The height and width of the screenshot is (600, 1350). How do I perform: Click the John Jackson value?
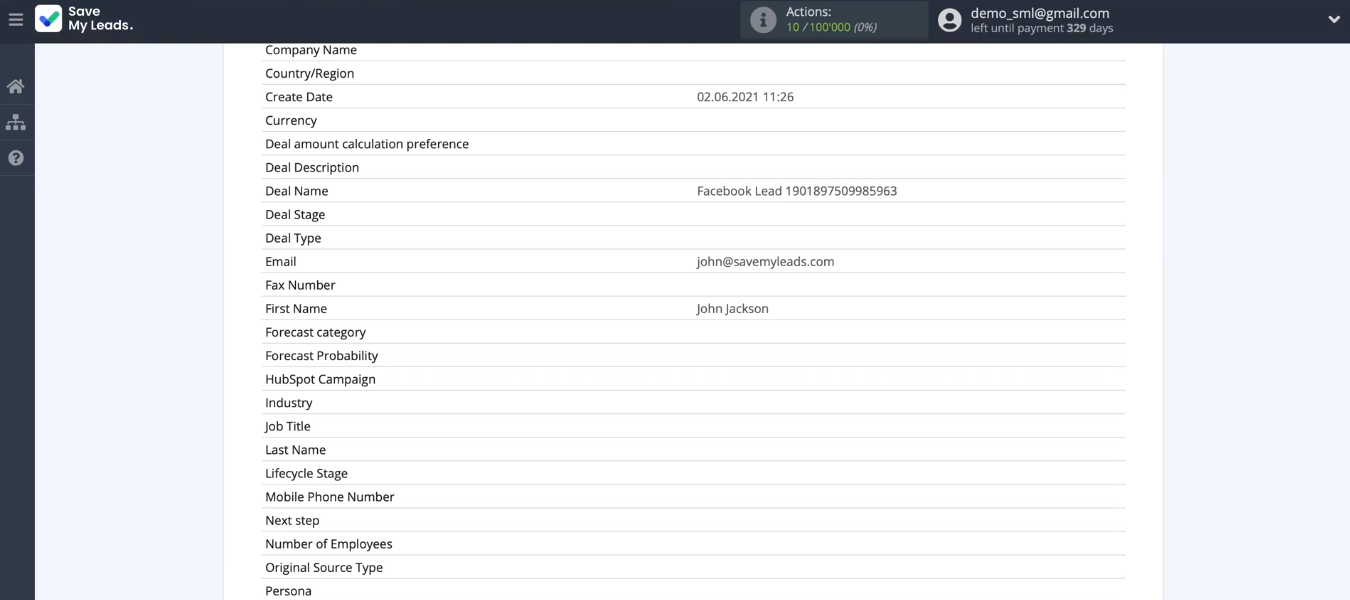733,309
